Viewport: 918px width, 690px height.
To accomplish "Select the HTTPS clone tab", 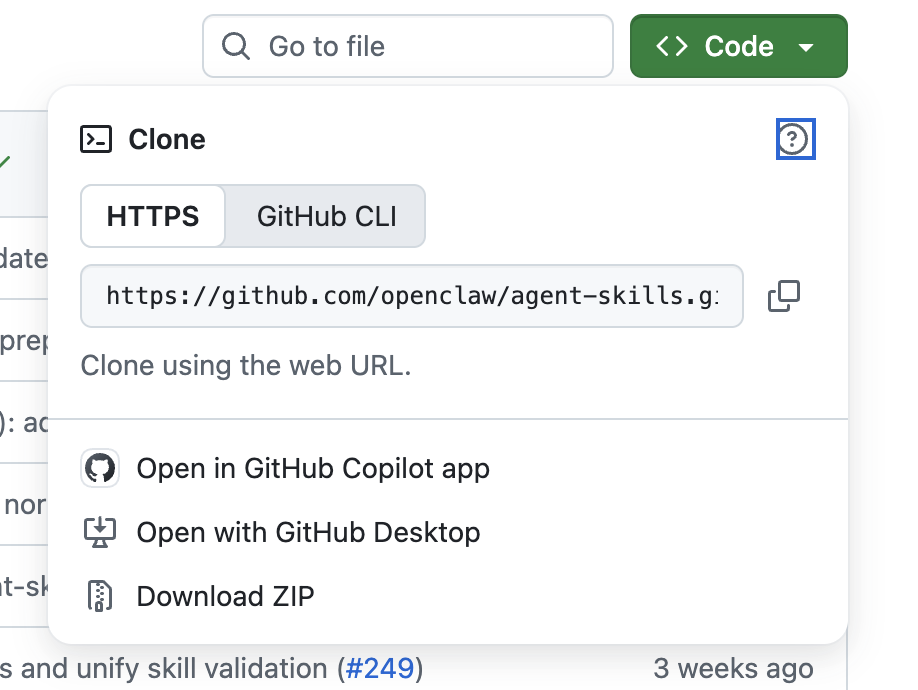I will [x=153, y=216].
